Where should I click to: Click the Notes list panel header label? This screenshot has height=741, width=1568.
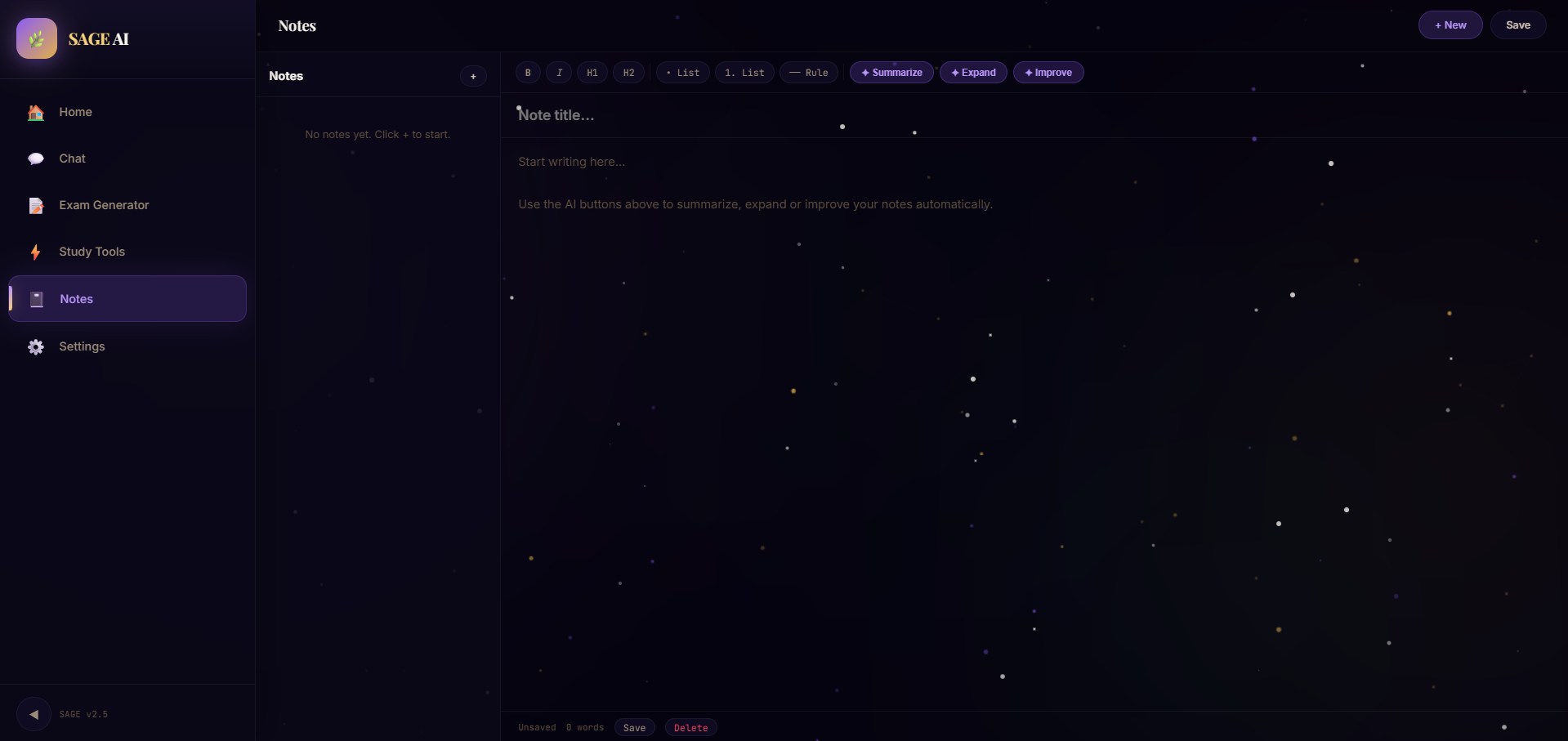point(286,76)
